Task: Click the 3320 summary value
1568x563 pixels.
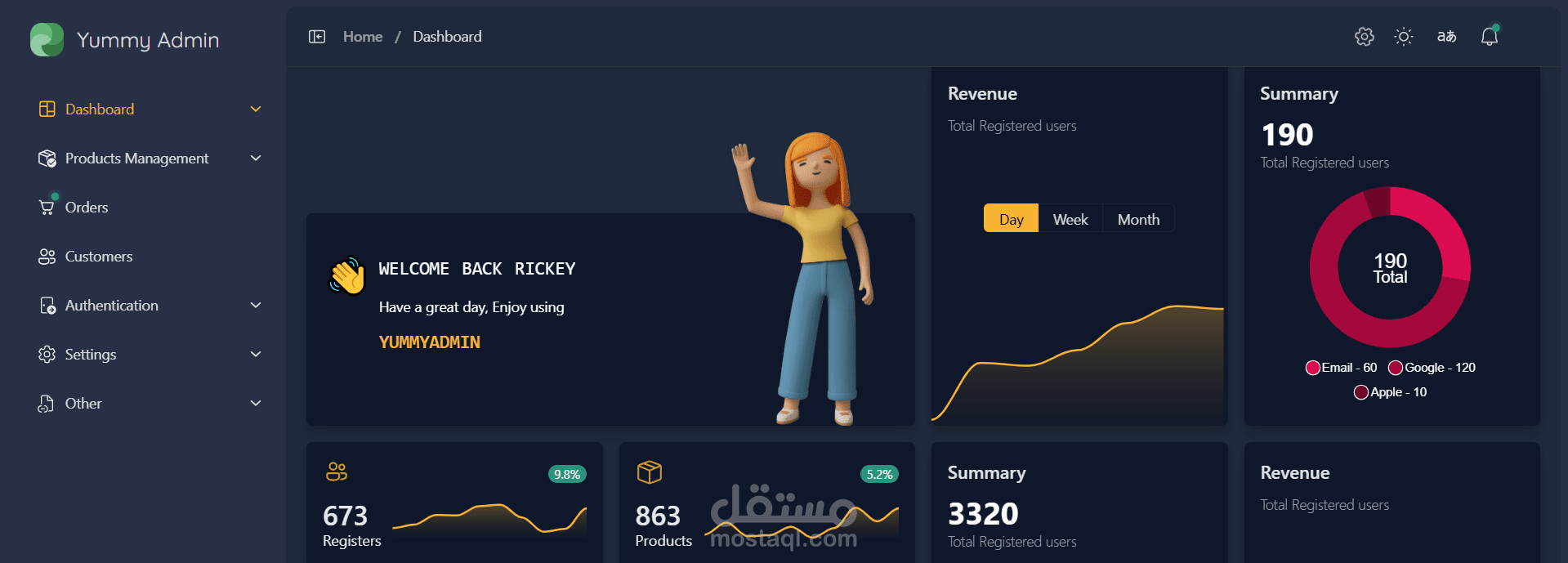Action: coord(983,514)
